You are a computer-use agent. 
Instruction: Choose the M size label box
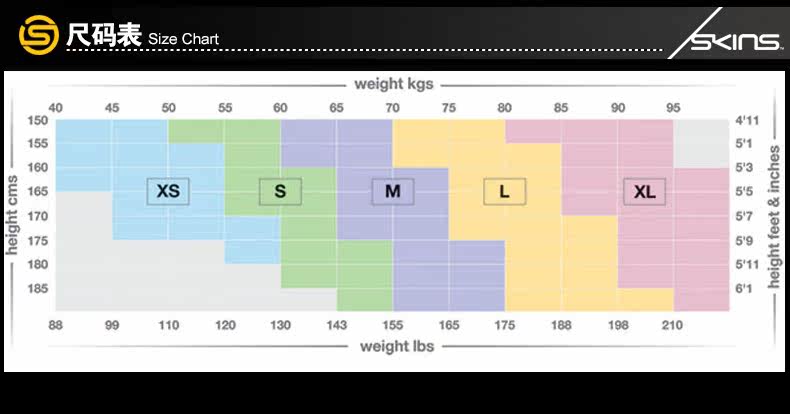[393, 191]
